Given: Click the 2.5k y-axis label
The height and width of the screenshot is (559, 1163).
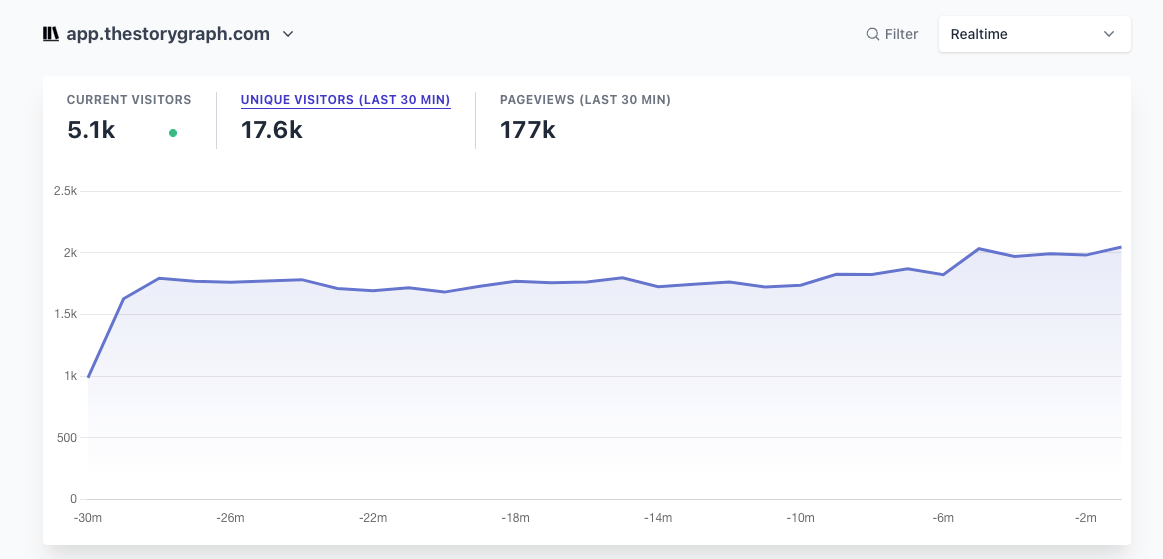Looking at the screenshot, I should (x=65, y=191).
